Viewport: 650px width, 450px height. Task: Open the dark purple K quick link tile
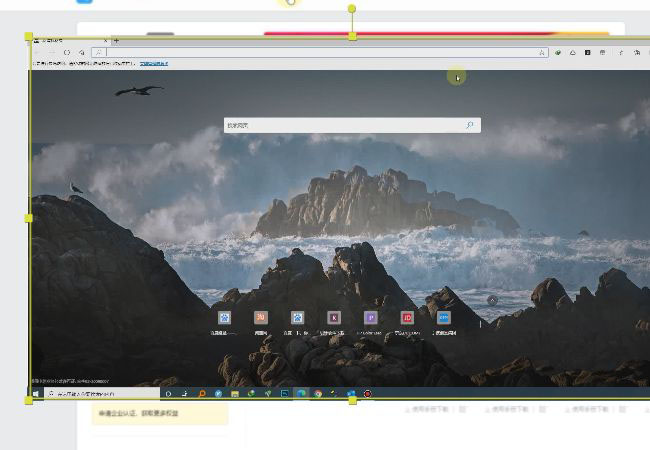coord(334,318)
